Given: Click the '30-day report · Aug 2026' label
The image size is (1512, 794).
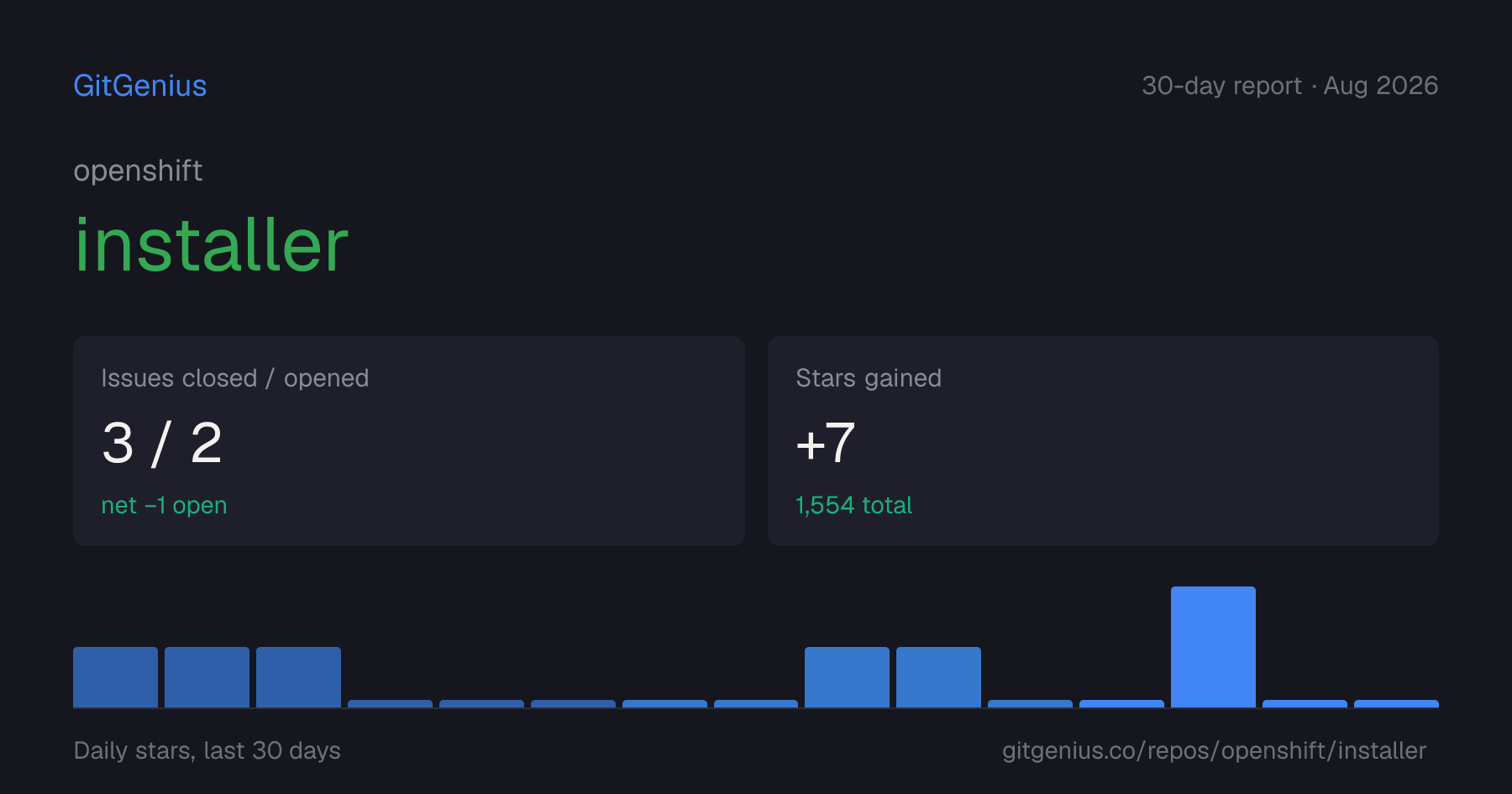Looking at the screenshot, I should tap(1289, 86).
